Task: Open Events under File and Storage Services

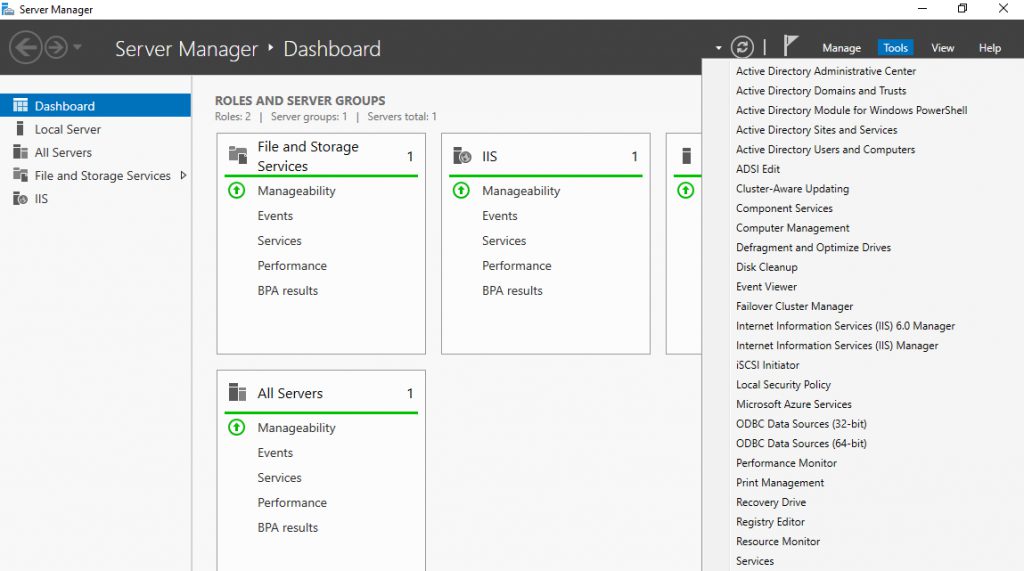Action: [275, 216]
